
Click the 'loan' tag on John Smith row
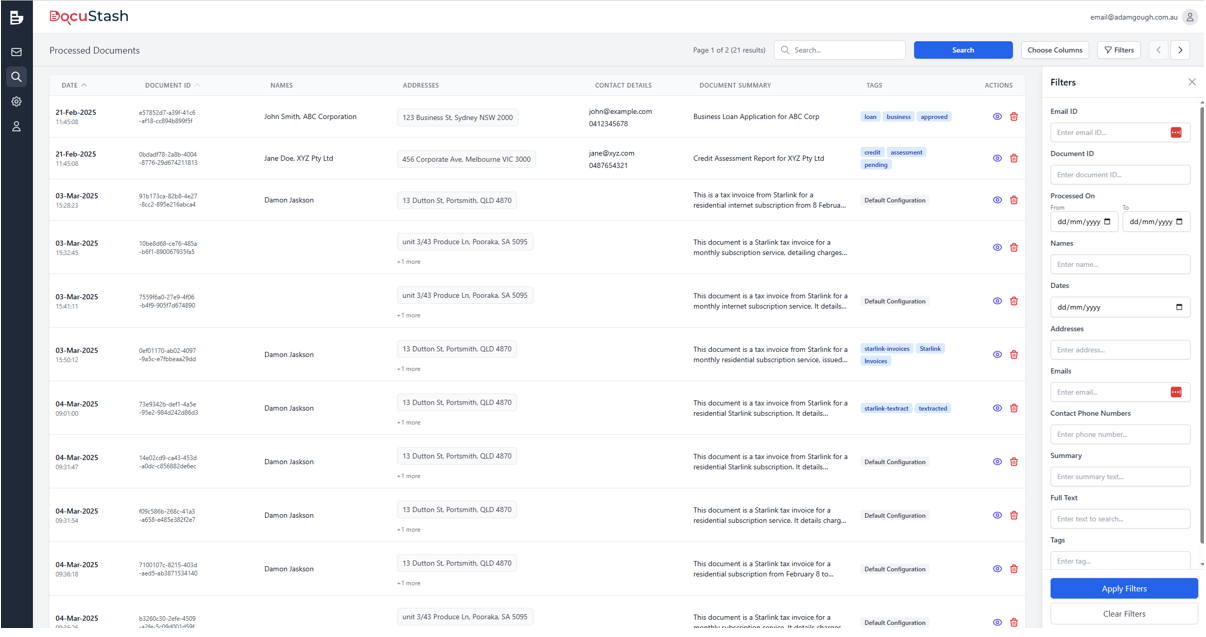point(871,117)
